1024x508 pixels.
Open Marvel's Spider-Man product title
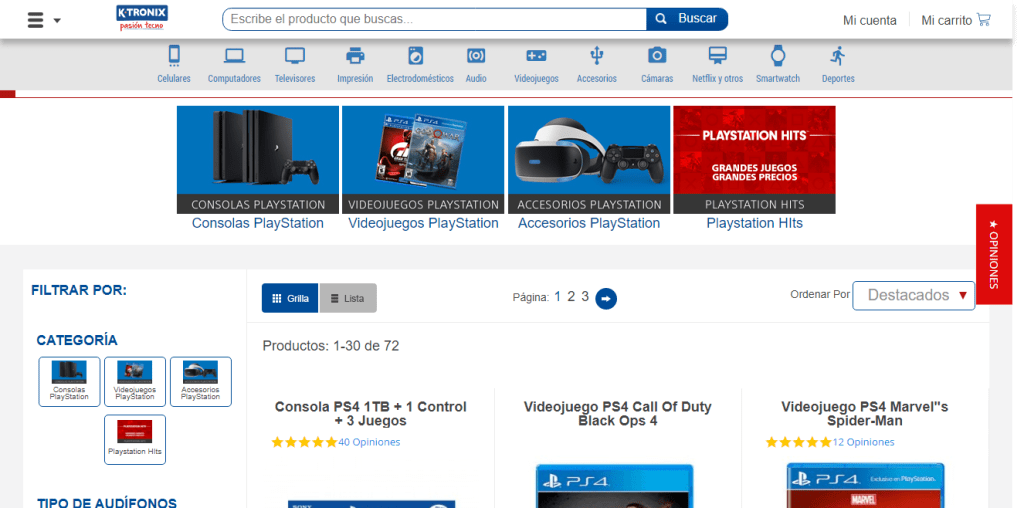(865, 414)
